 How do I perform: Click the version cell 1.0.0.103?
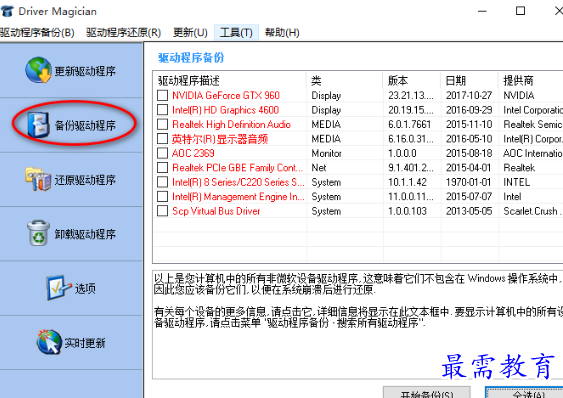[x=407, y=211]
